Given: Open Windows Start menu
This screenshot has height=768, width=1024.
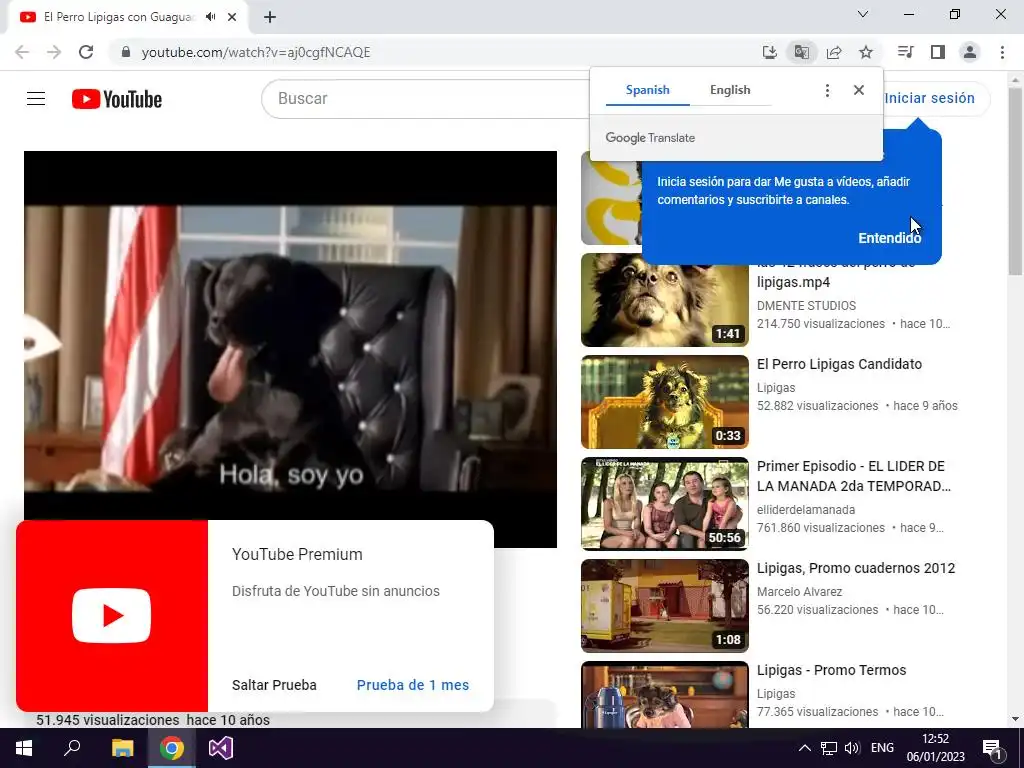Looking at the screenshot, I should [24, 748].
